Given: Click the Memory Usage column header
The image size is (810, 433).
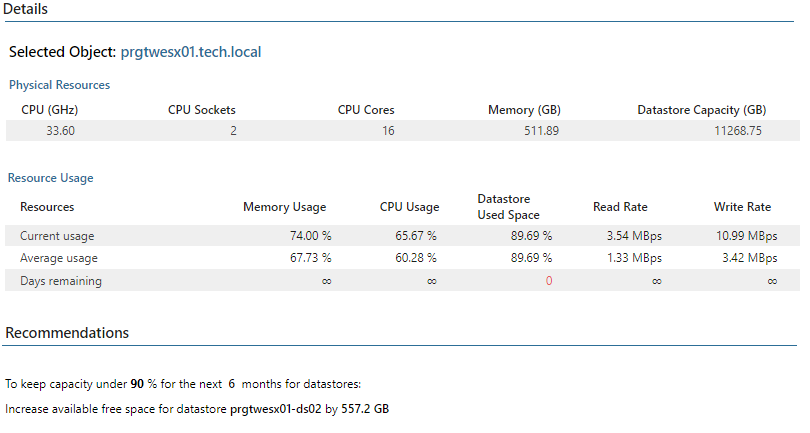Looking at the screenshot, I should [285, 207].
